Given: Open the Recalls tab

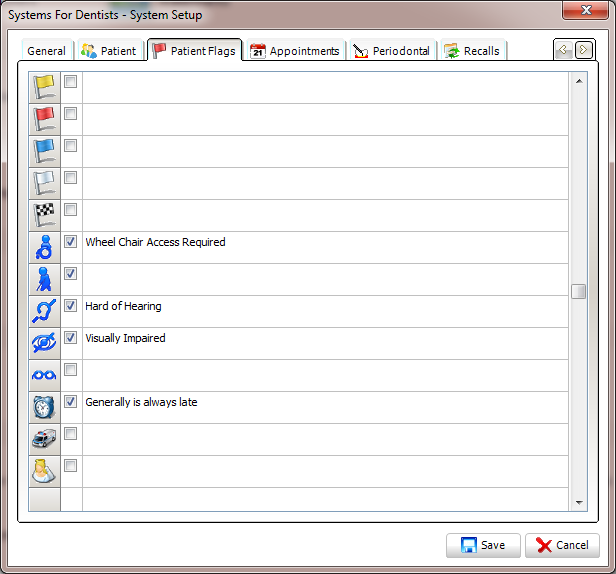Looking at the screenshot, I should [472, 51].
